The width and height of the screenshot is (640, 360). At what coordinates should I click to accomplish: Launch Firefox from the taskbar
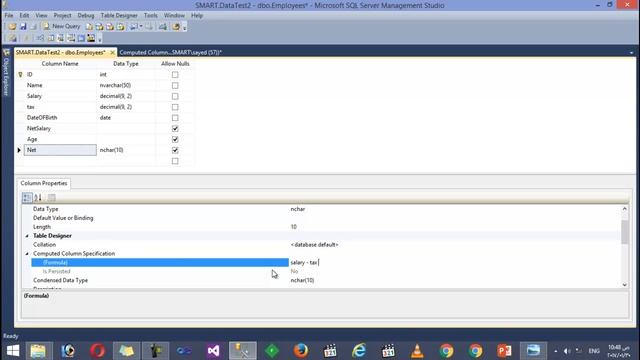click(301, 351)
